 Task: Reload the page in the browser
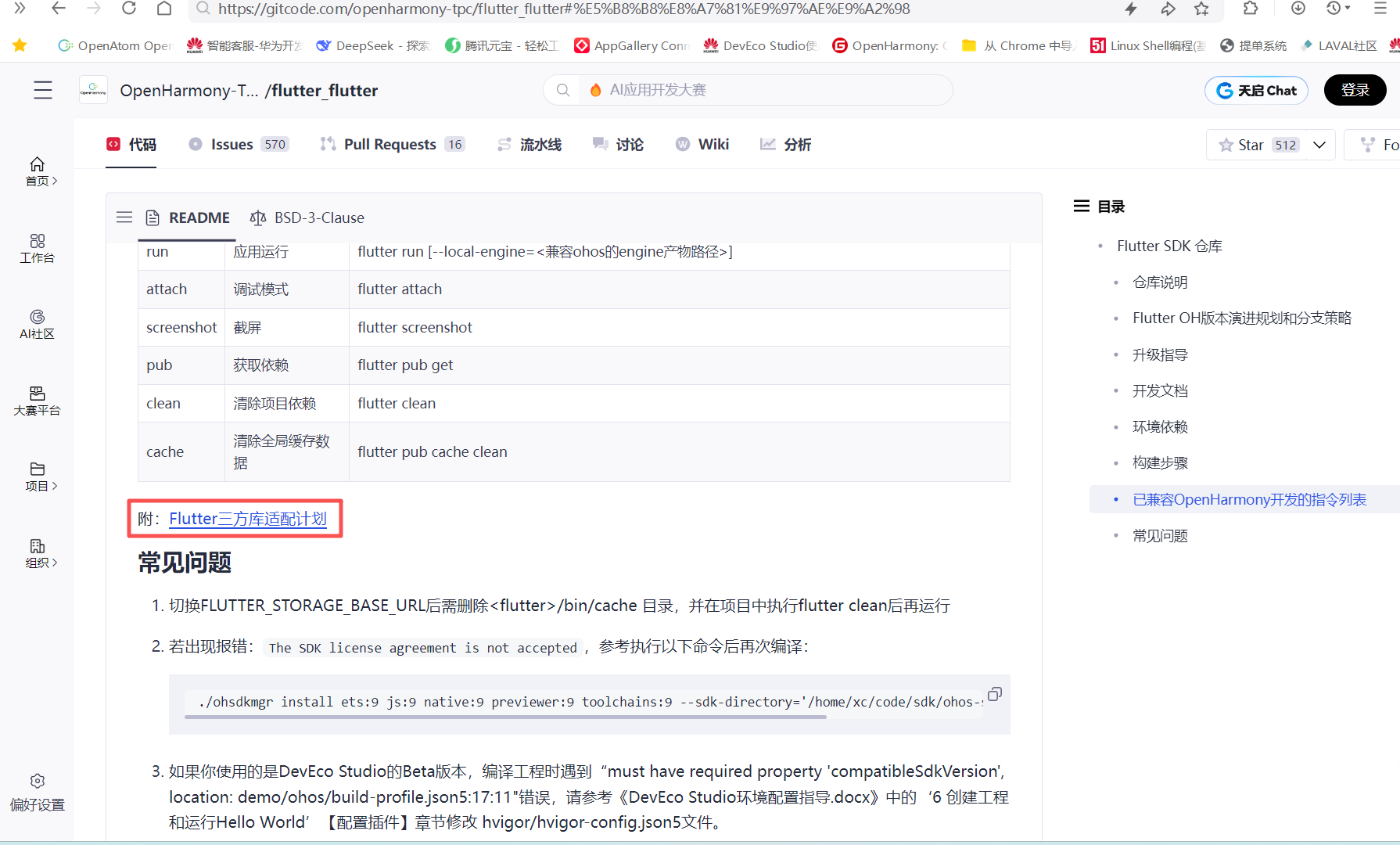(129, 9)
